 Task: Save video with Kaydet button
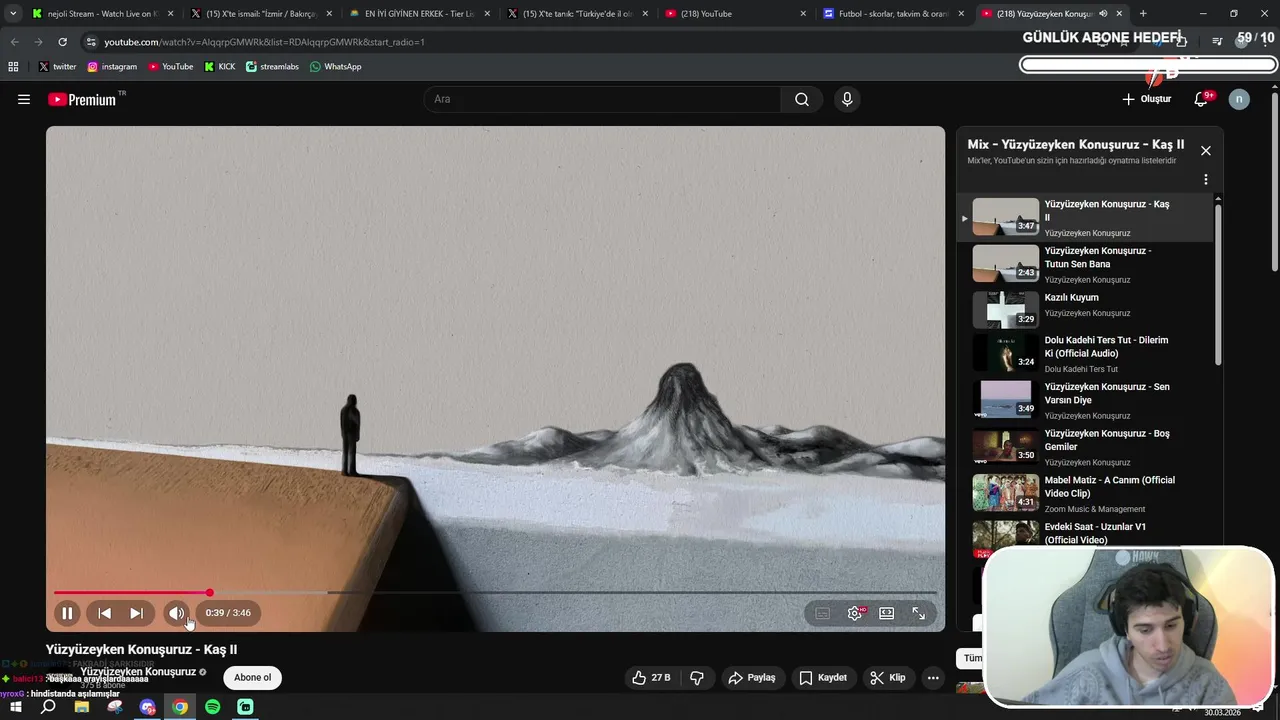[823, 678]
